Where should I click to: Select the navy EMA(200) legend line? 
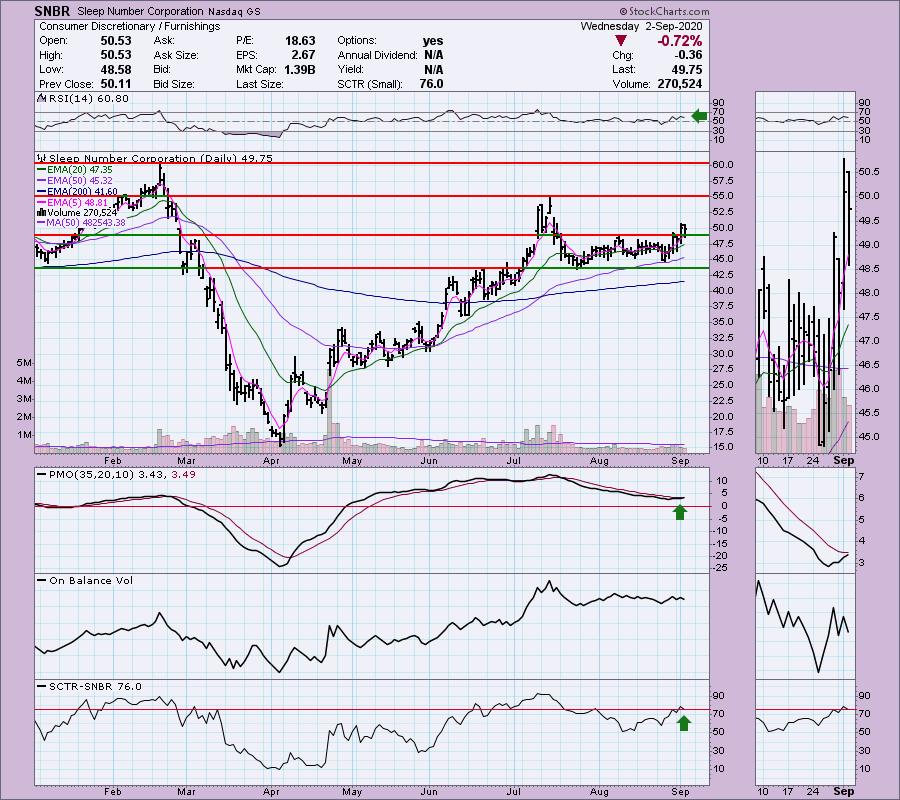point(42,191)
